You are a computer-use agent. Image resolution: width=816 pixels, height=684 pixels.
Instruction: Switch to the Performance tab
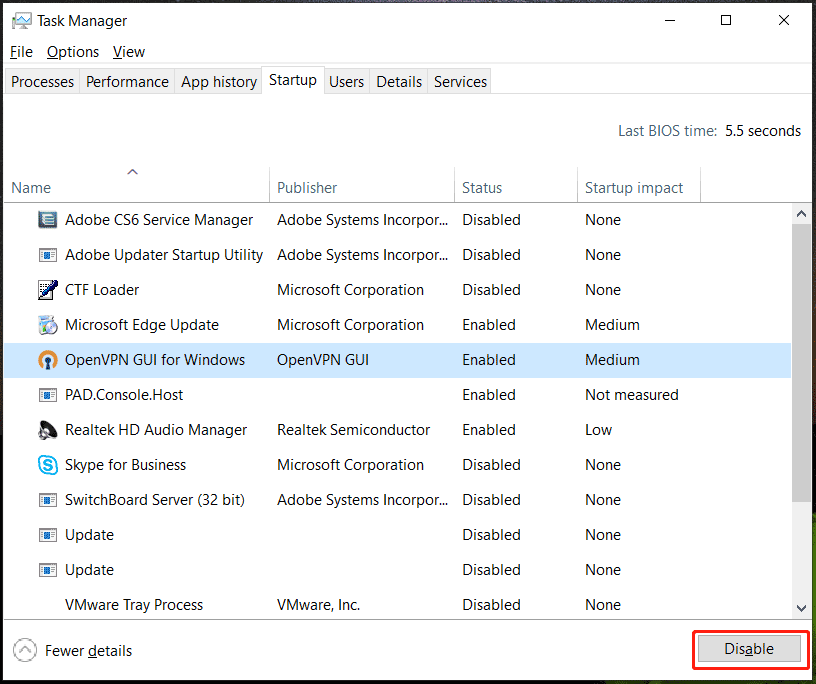point(127,81)
